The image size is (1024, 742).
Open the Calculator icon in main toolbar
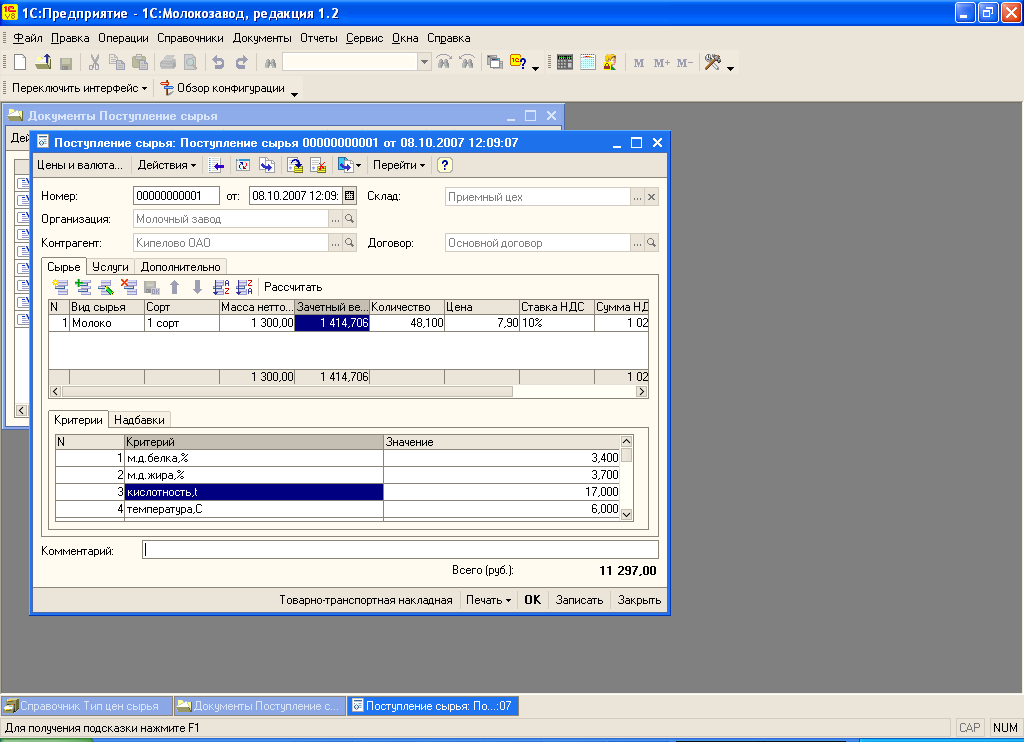565,62
